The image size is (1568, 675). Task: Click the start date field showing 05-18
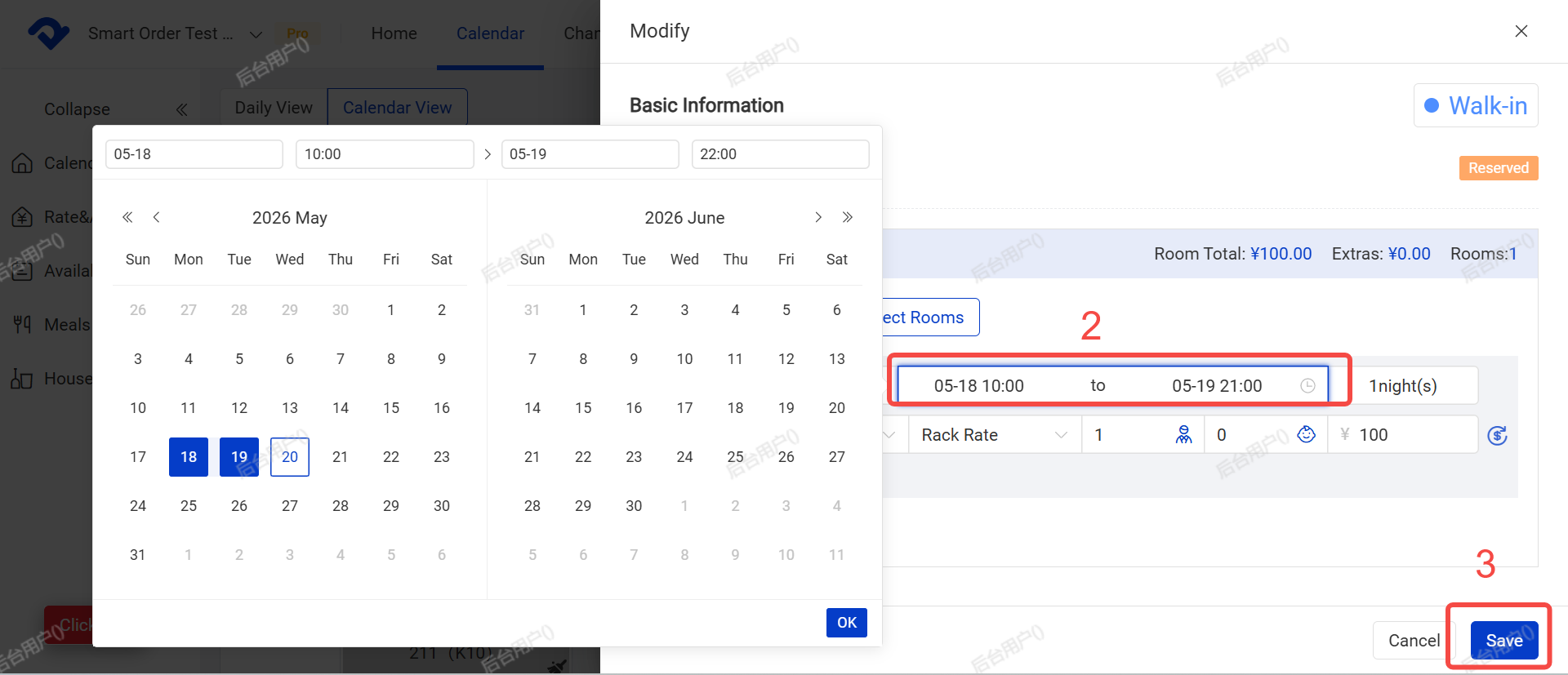194,154
